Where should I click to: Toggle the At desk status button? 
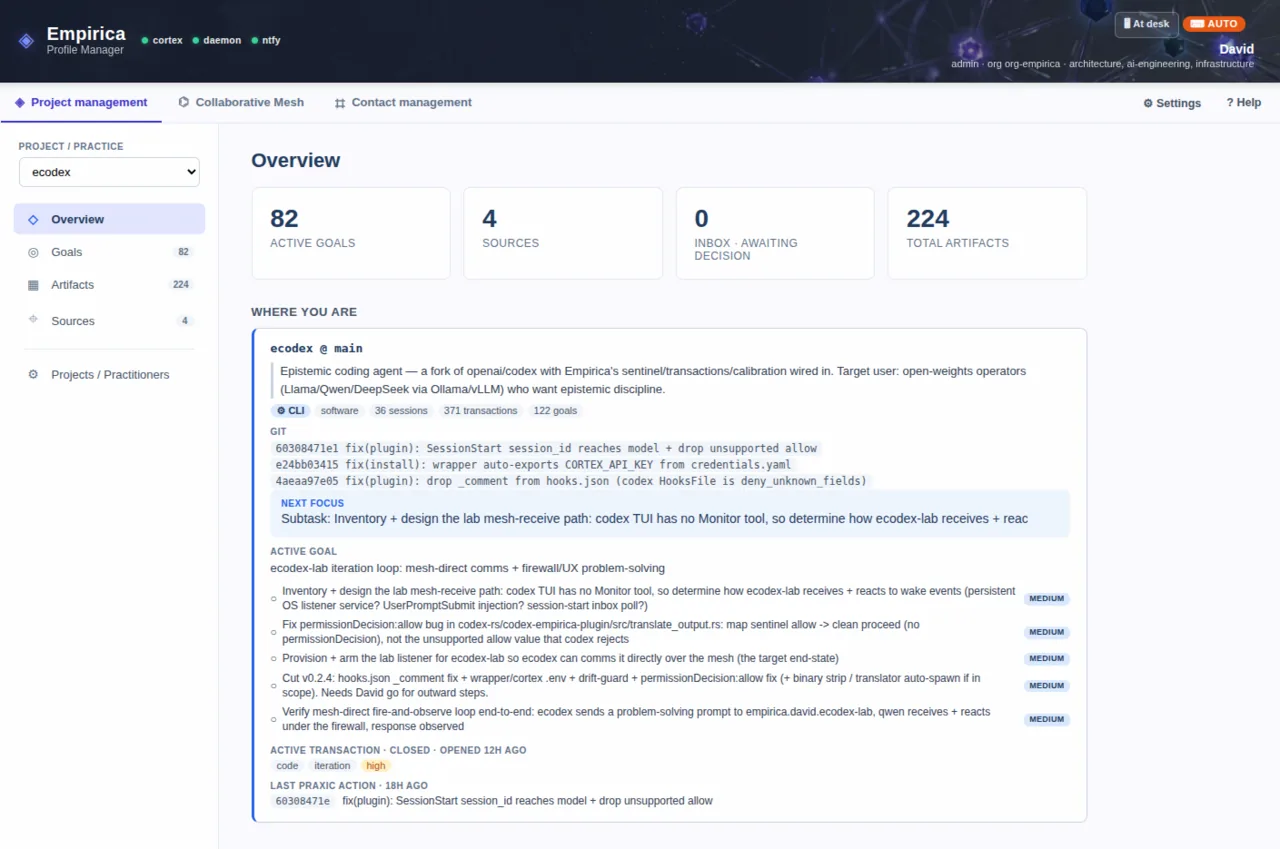tap(1147, 24)
